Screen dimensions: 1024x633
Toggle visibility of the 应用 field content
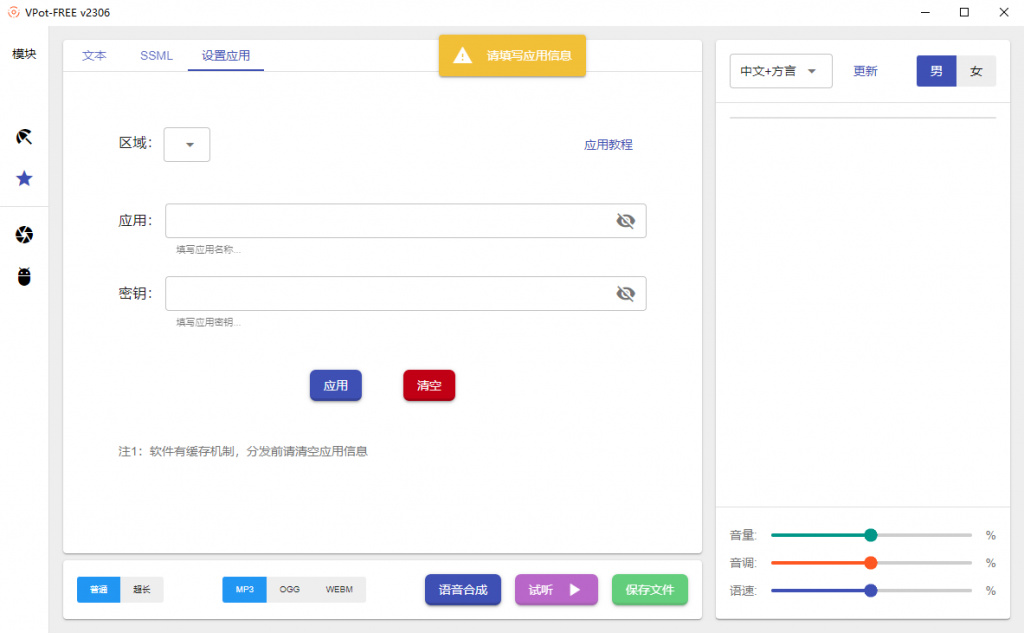click(x=626, y=220)
